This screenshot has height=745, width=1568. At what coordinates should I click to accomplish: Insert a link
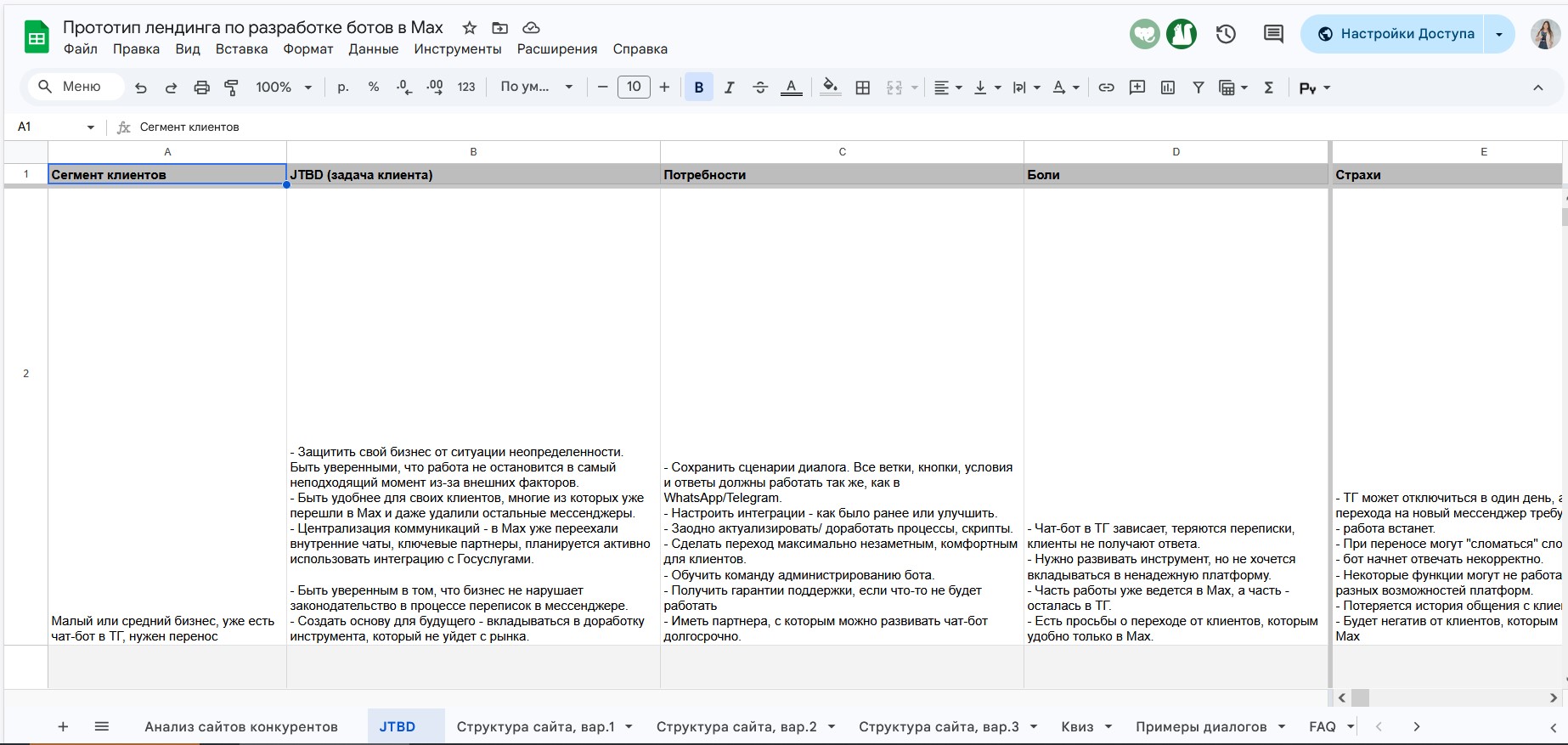(1106, 87)
